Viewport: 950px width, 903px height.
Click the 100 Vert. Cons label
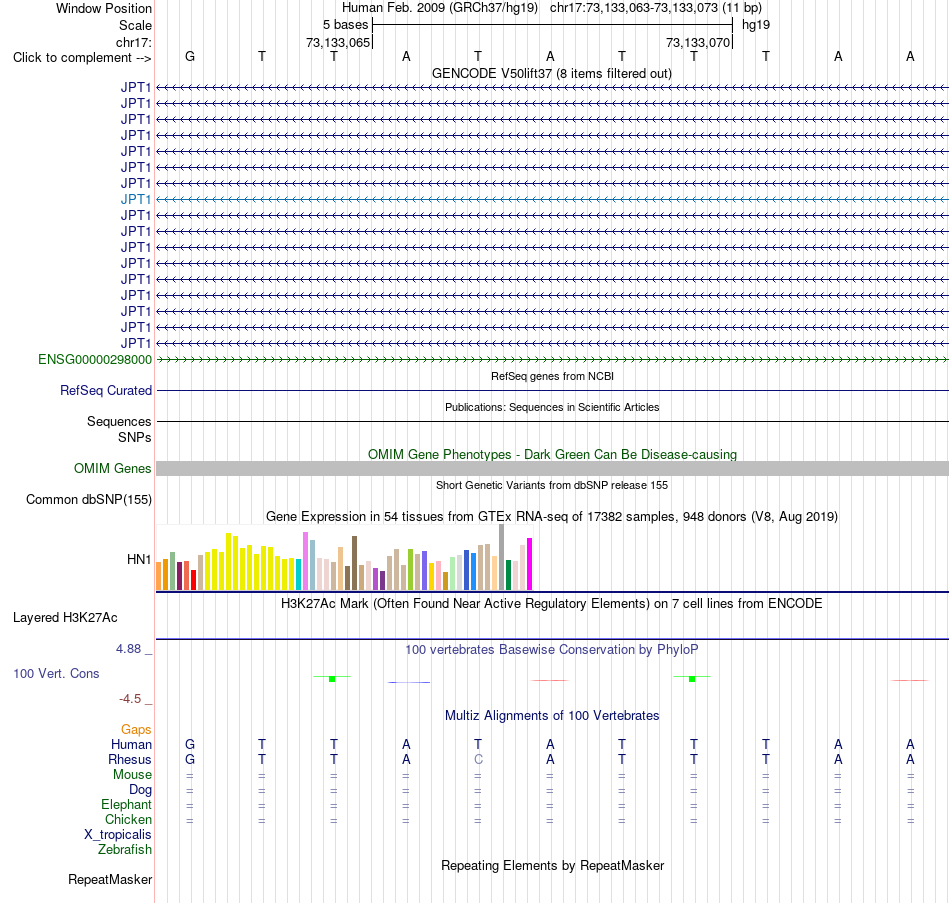(x=56, y=673)
